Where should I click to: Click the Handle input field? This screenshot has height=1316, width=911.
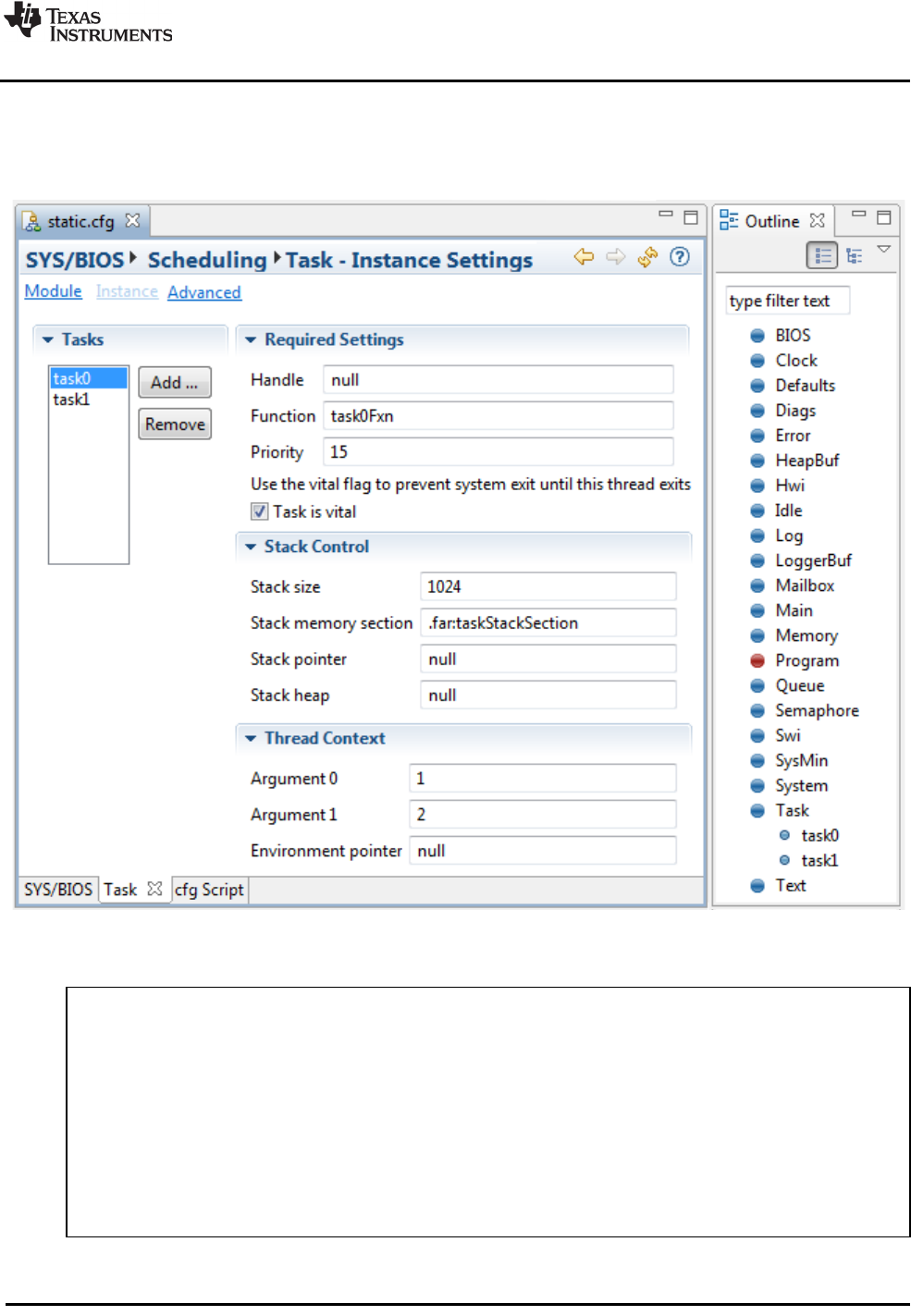tap(499, 380)
